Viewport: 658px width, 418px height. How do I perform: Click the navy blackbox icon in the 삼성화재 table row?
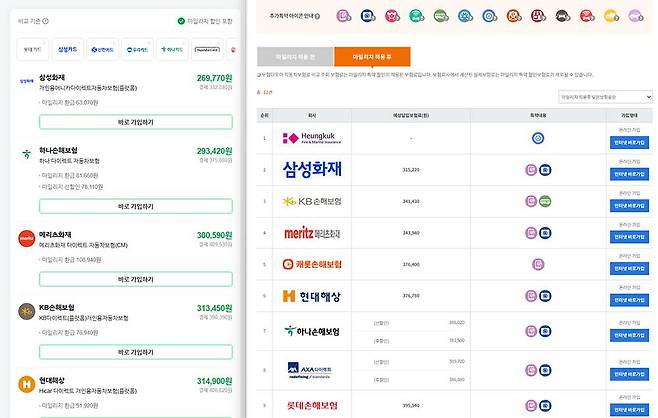[545, 170]
